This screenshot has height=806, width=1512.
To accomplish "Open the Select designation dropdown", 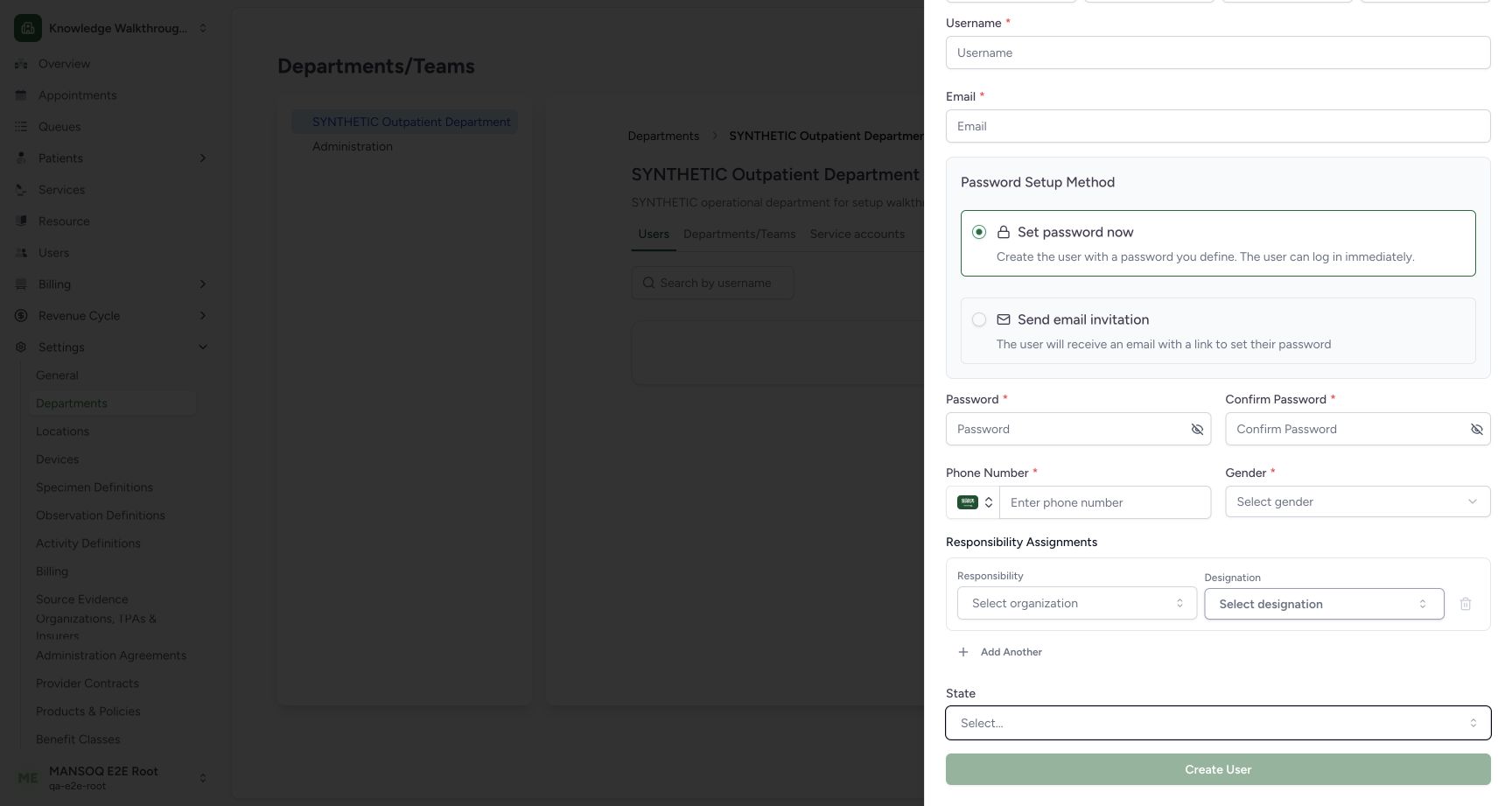I will 1324,604.
